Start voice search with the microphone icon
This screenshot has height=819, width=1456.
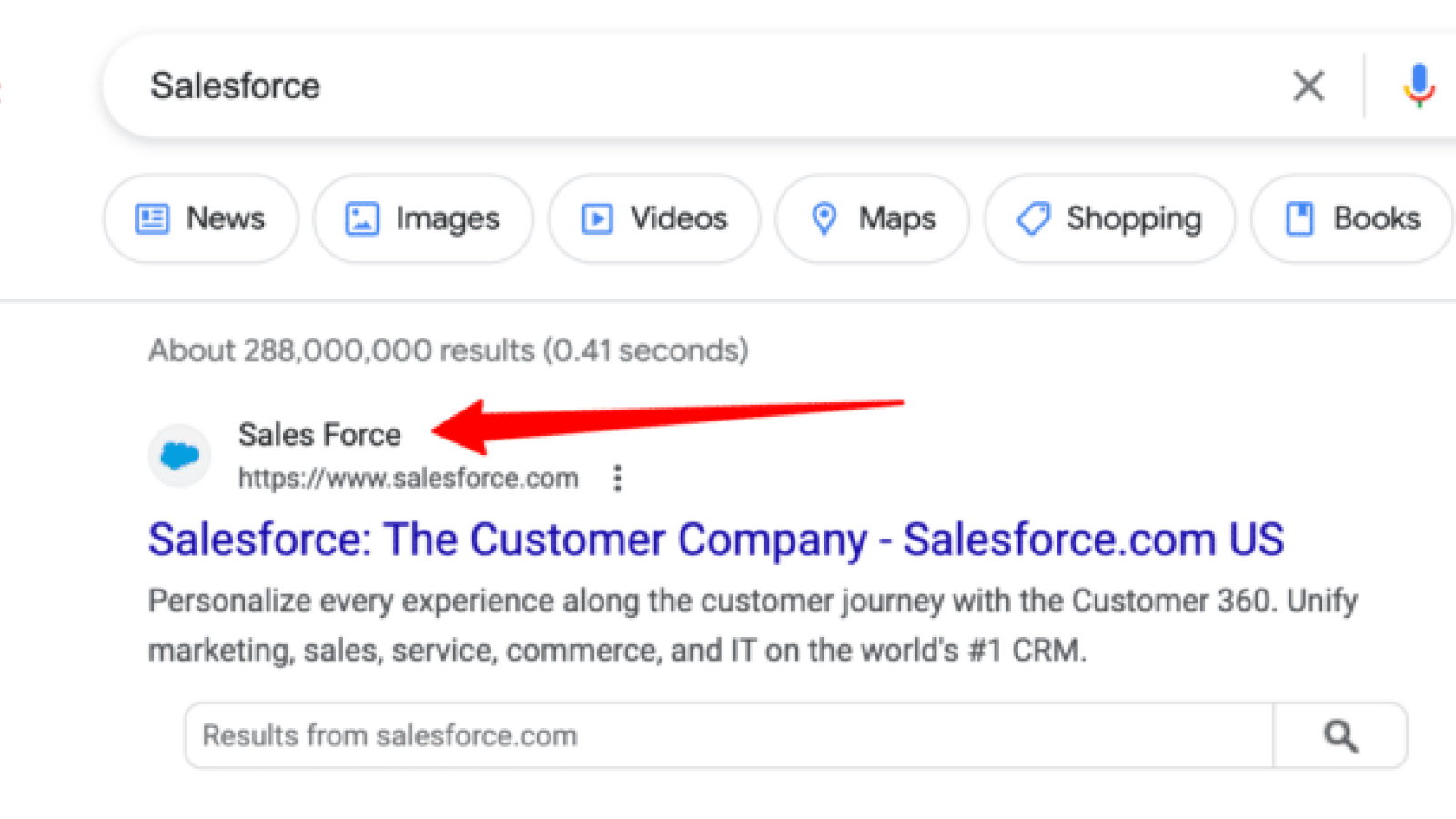(1419, 86)
